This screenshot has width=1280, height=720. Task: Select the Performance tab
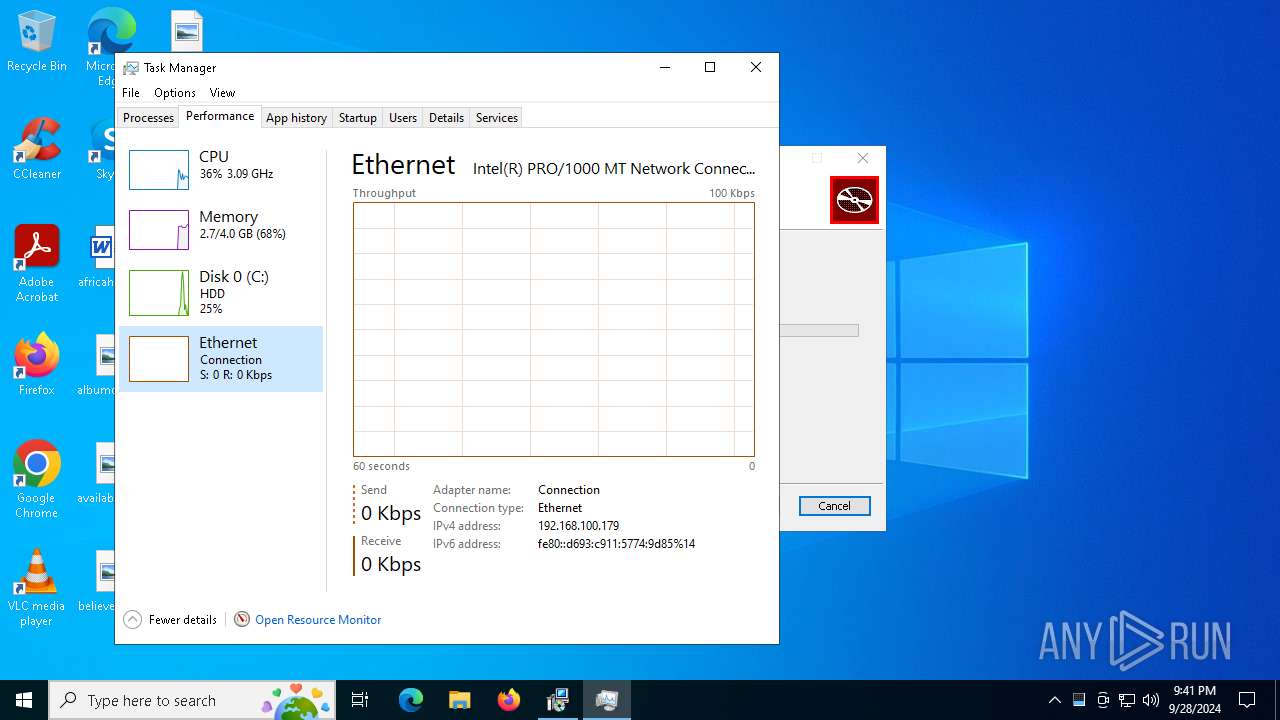pos(220,116)
